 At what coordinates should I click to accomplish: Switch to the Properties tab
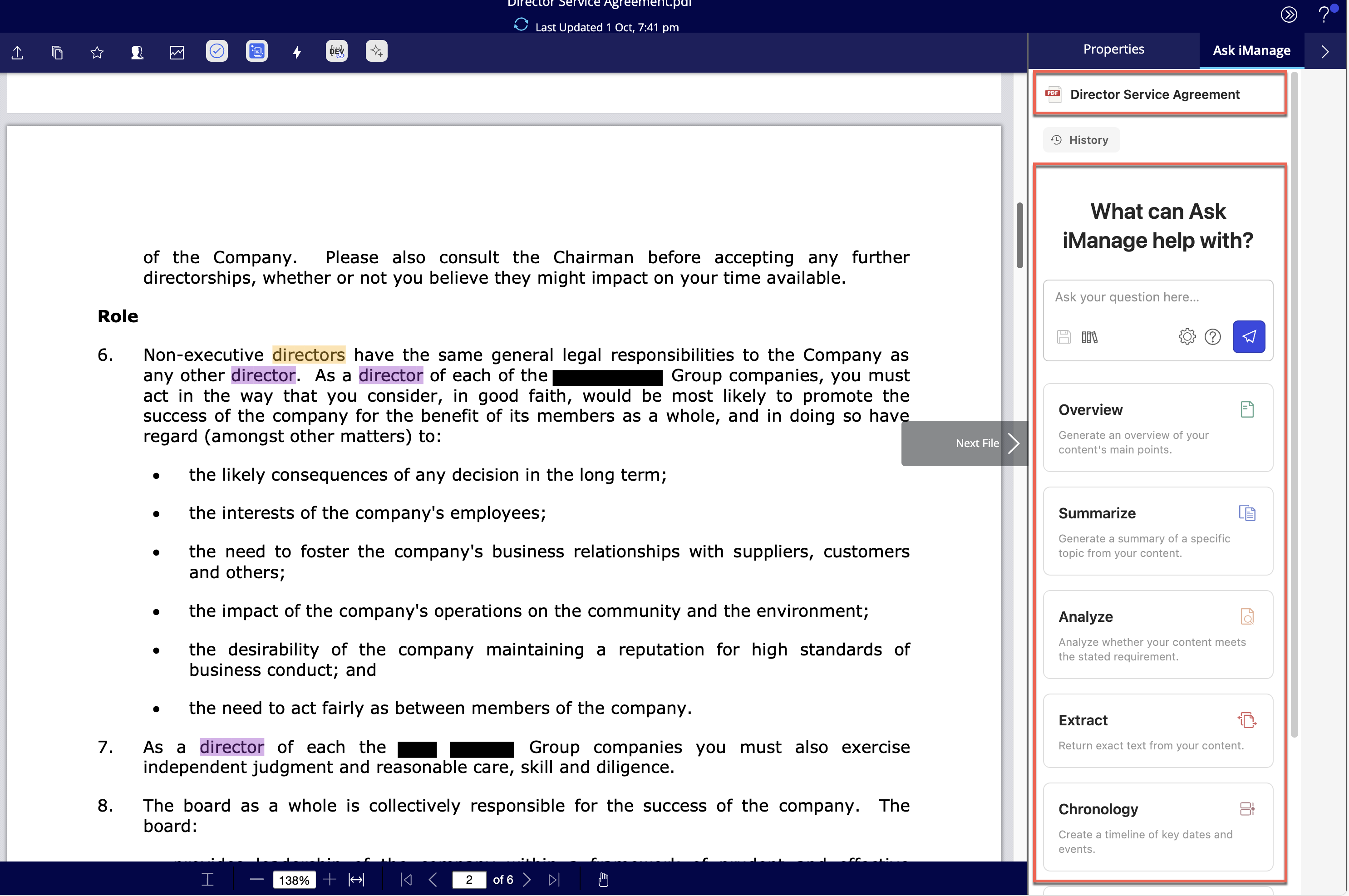pos(1113,49)
